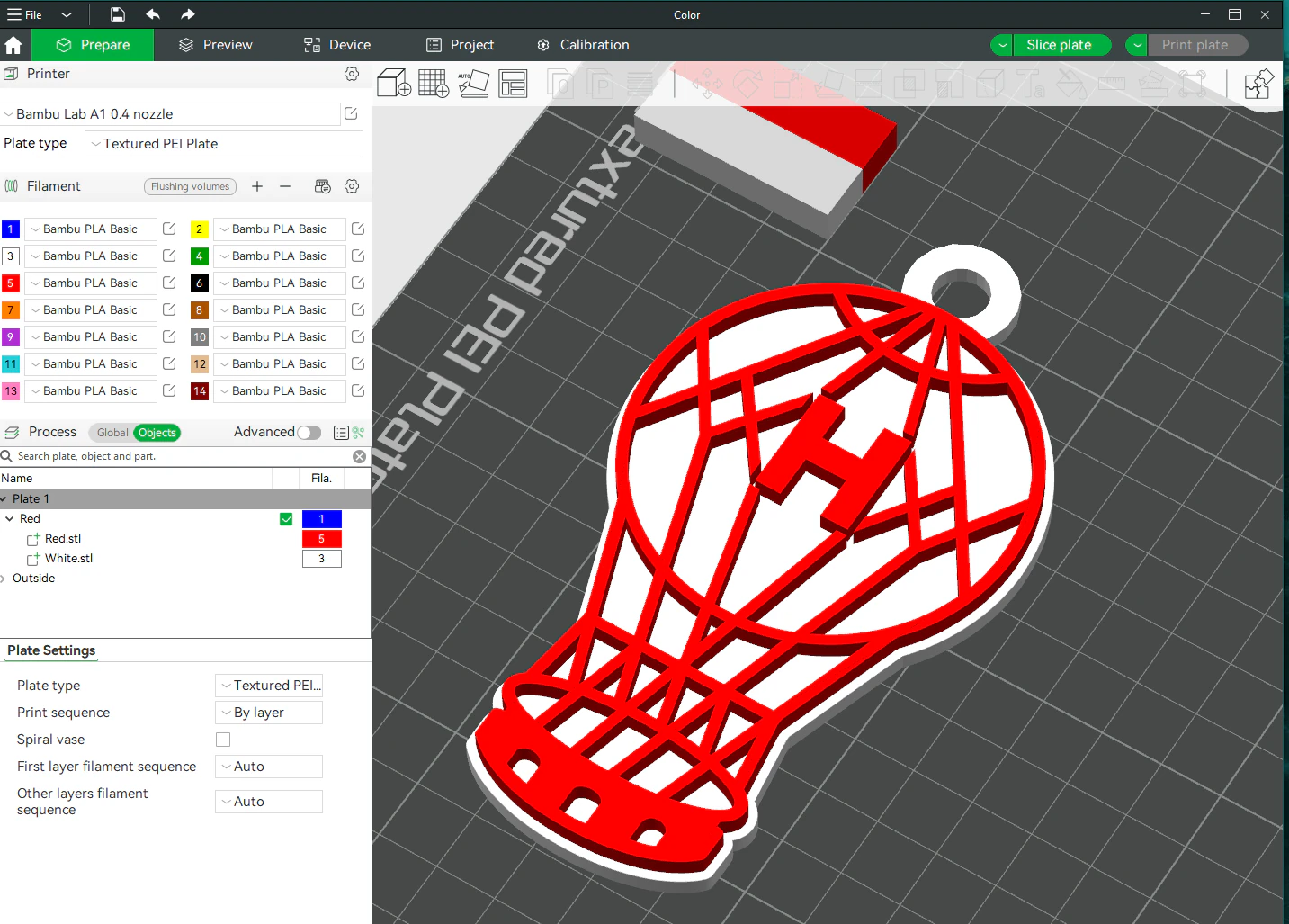Screen dimensions: 1289x924
Task: Change White.stl filament number 3 cell
Action: (321, 559)
